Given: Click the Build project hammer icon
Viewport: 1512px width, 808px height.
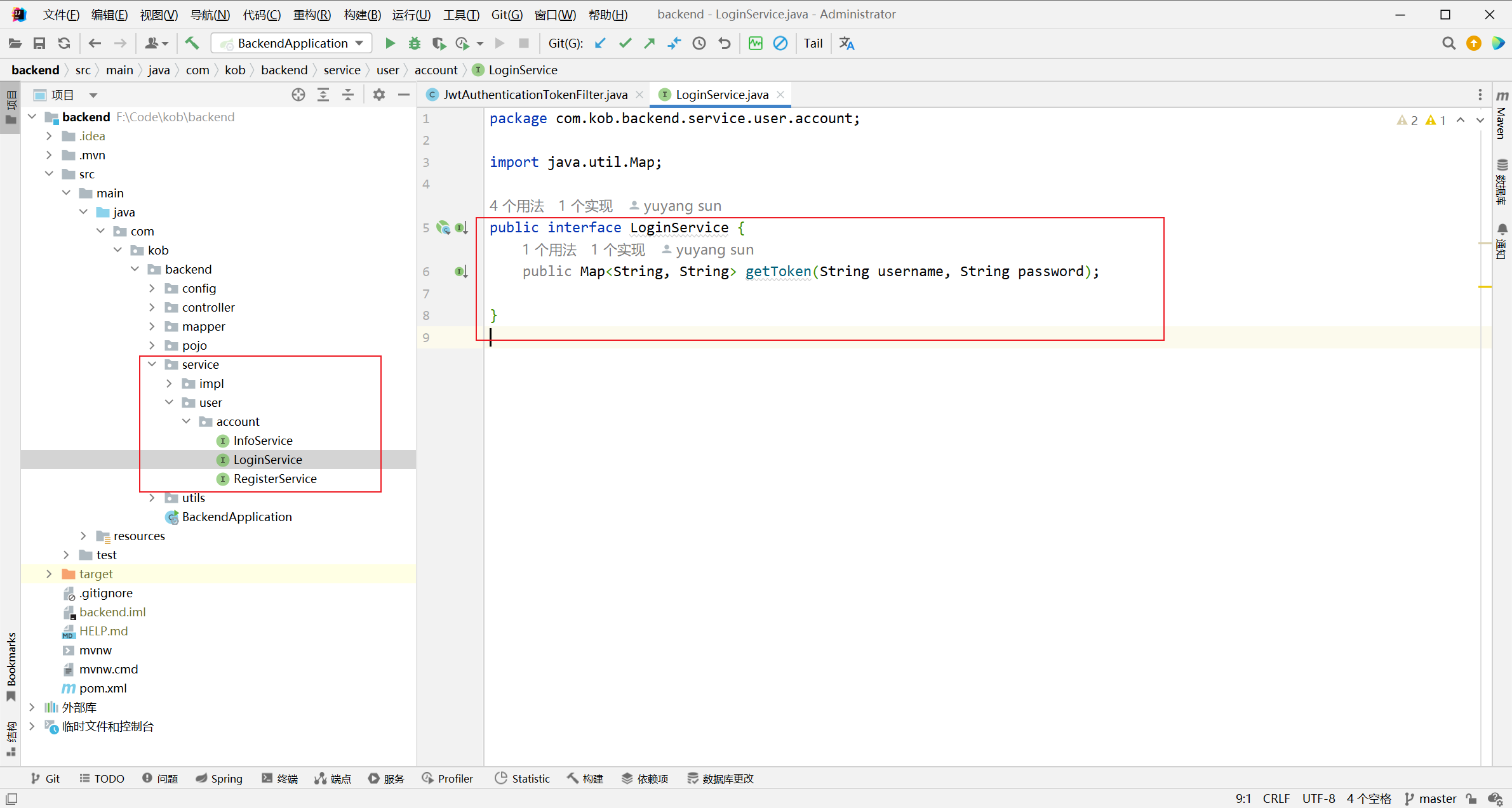Looking at the screenshot, I should (x=192, y=43).
